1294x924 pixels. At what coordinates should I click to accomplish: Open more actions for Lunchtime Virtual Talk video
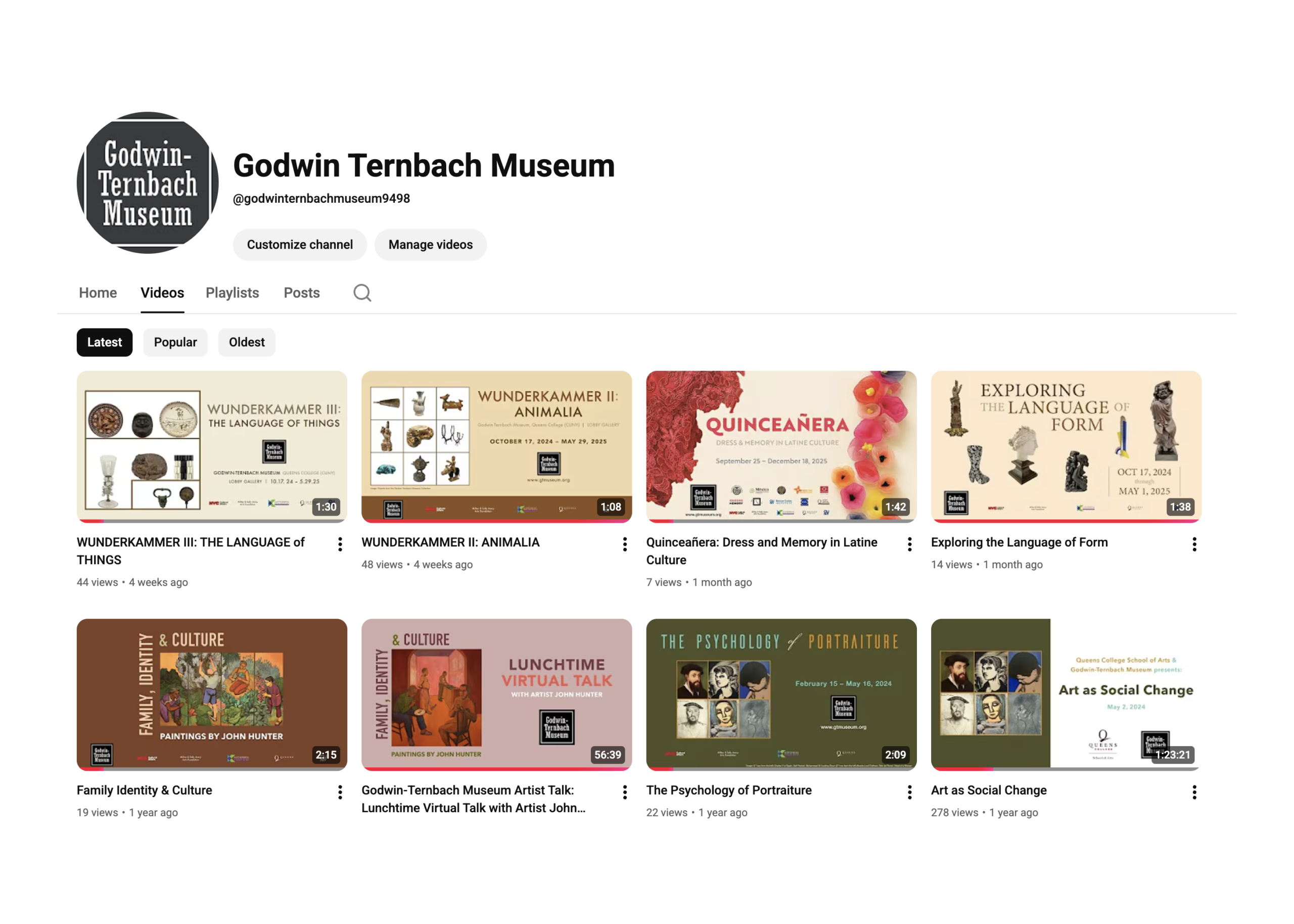coord(625,792)
